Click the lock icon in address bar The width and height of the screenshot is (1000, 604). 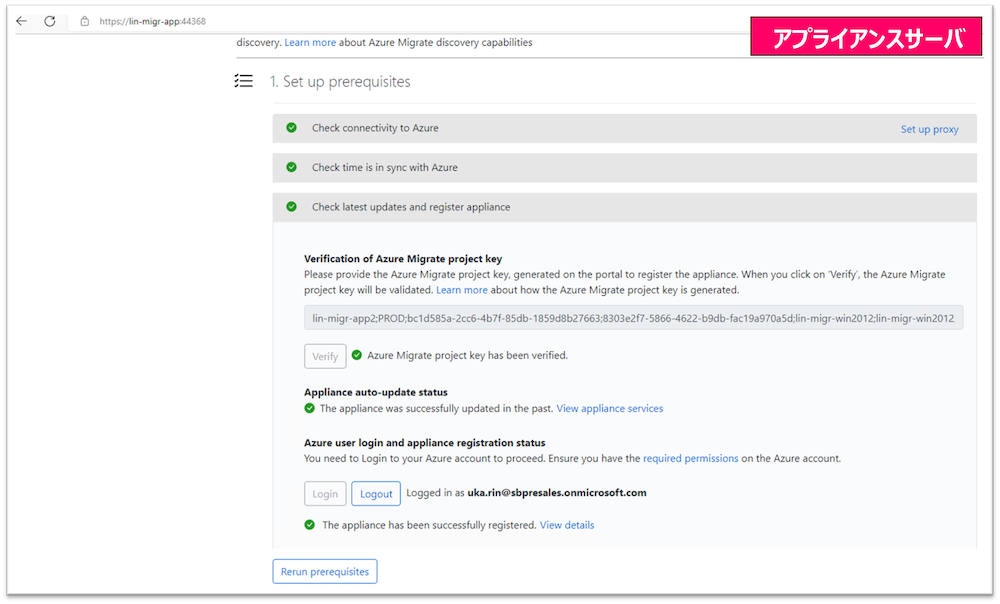click(85, 21)
